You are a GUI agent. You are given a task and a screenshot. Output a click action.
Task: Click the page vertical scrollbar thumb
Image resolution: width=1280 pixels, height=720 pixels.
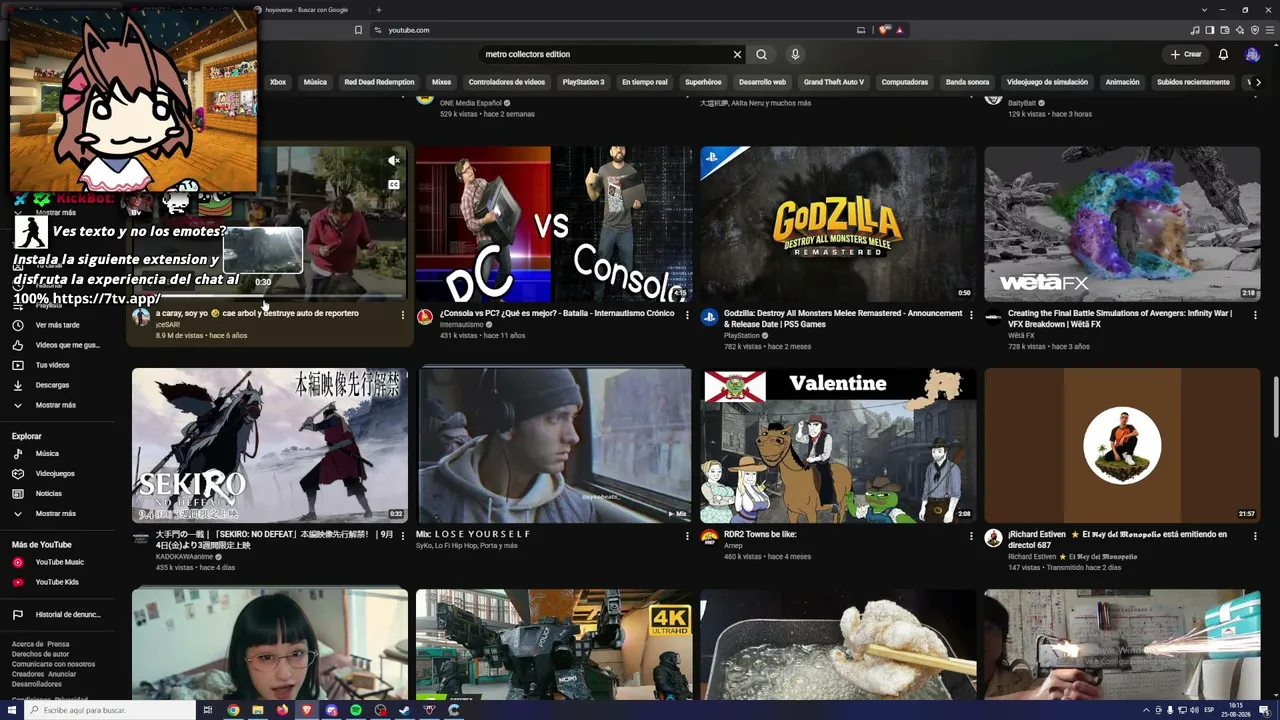click(x=1275, y=406)
